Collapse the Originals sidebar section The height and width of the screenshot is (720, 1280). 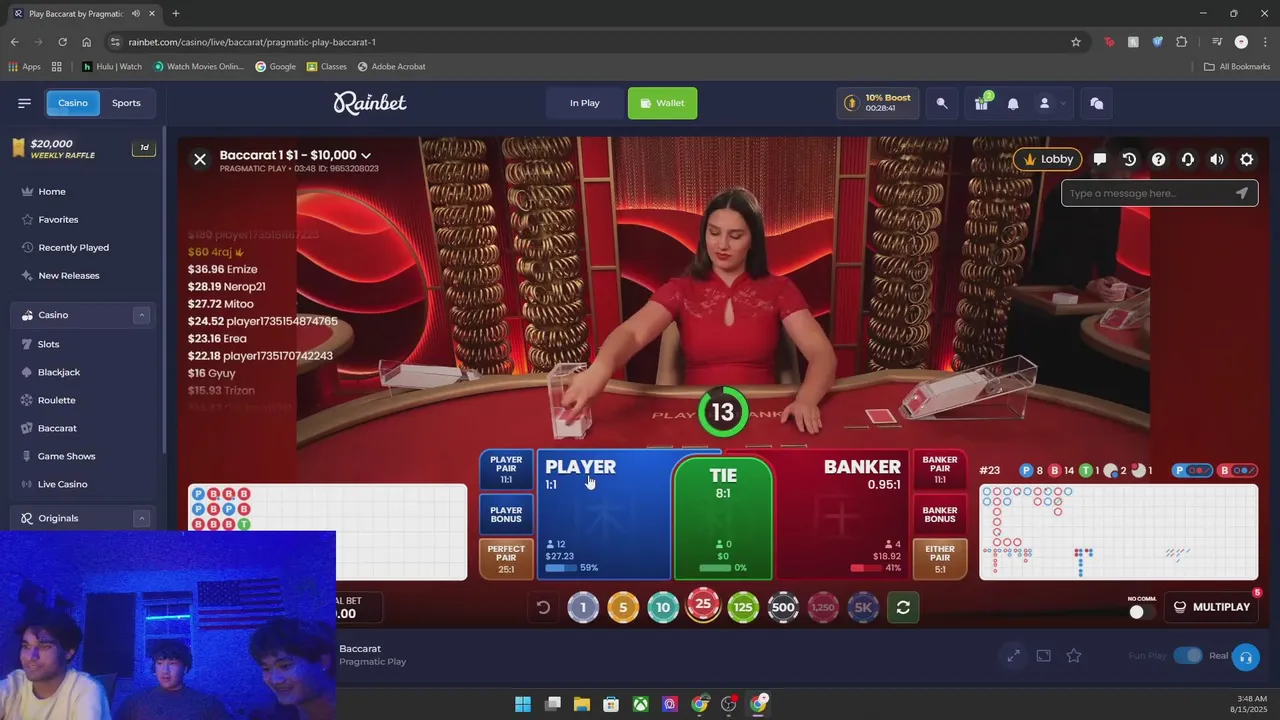pyautogui.click(x=141, y=518)
